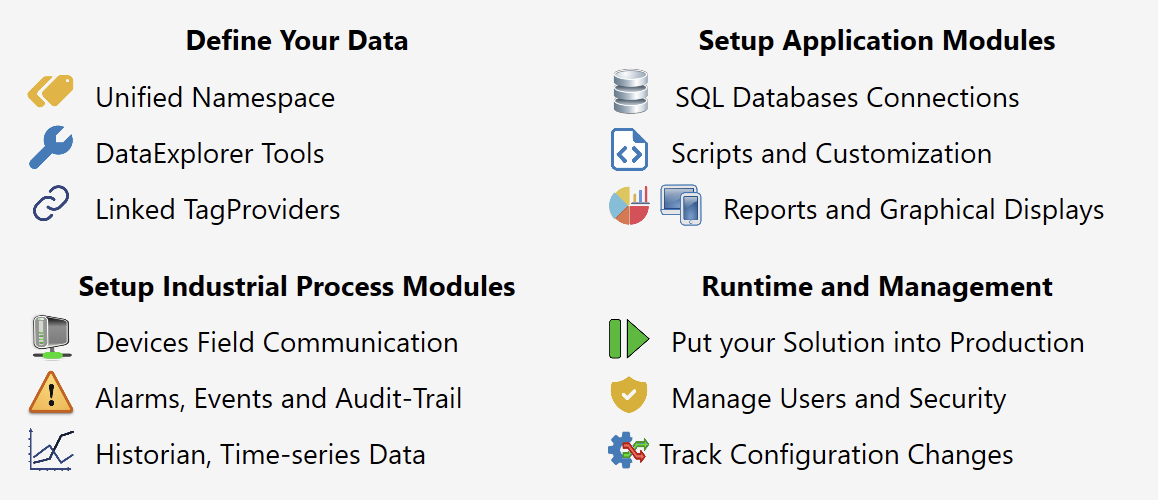Click the monitor and phone Displays icon

[x=681, y=205]
